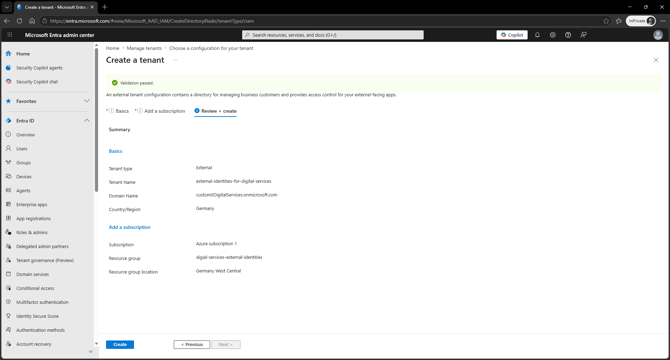Open the Agents icon in sidebar
This screenshot has width=670, height=360.
(8, 190)
